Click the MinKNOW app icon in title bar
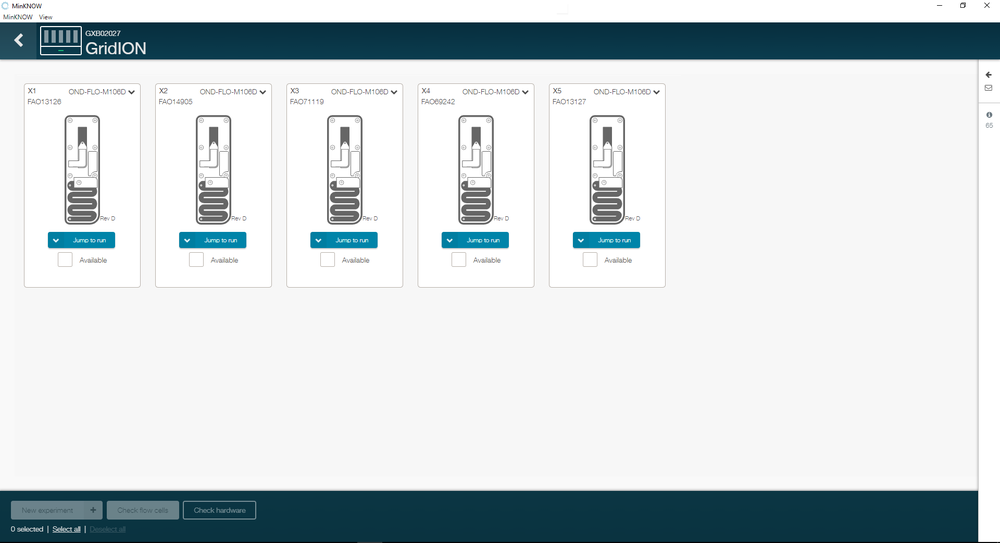Screen dimensions: 1000x543 [x=5, y=6]
